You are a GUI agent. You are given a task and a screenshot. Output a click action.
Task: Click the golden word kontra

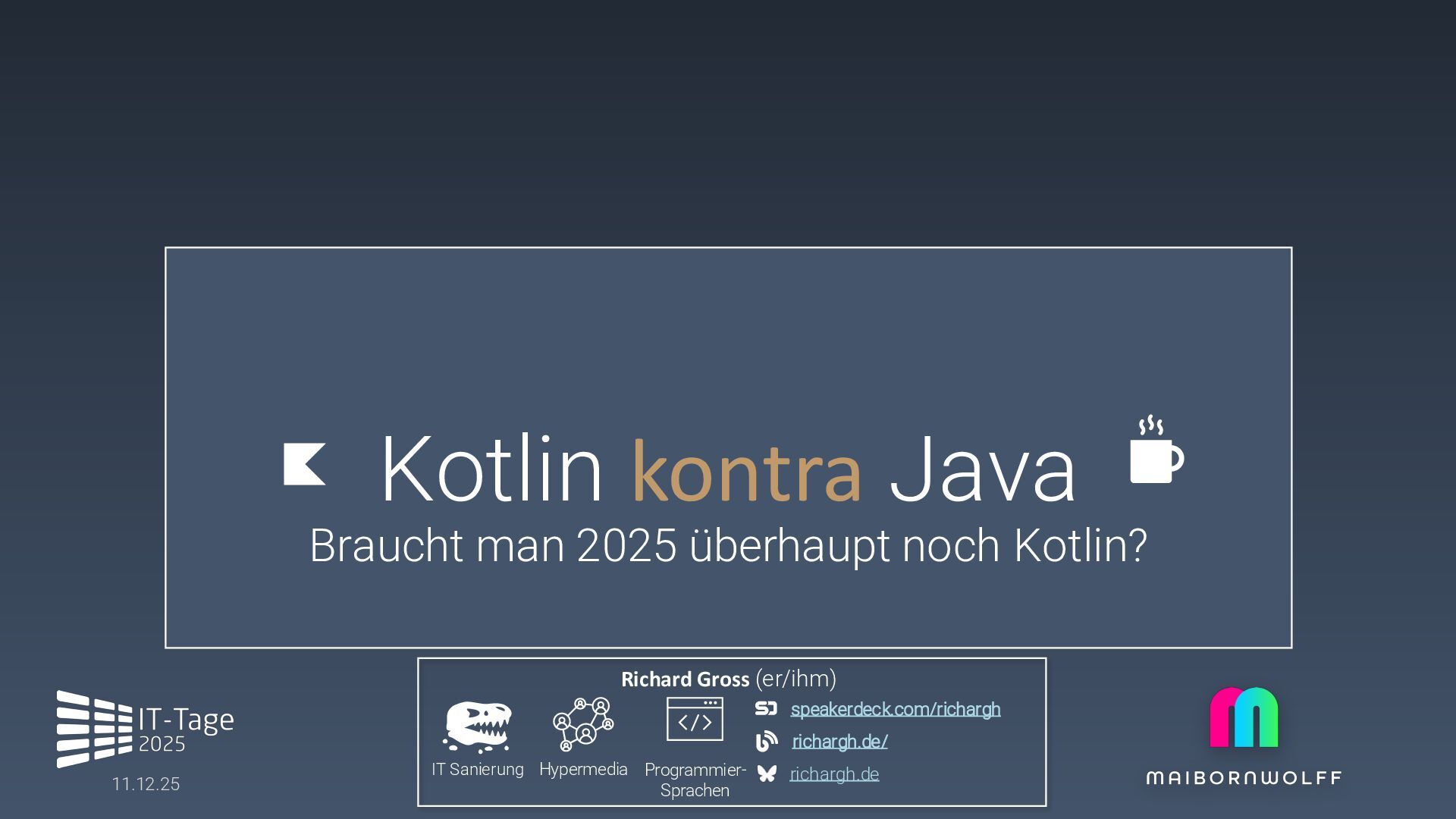746,470
